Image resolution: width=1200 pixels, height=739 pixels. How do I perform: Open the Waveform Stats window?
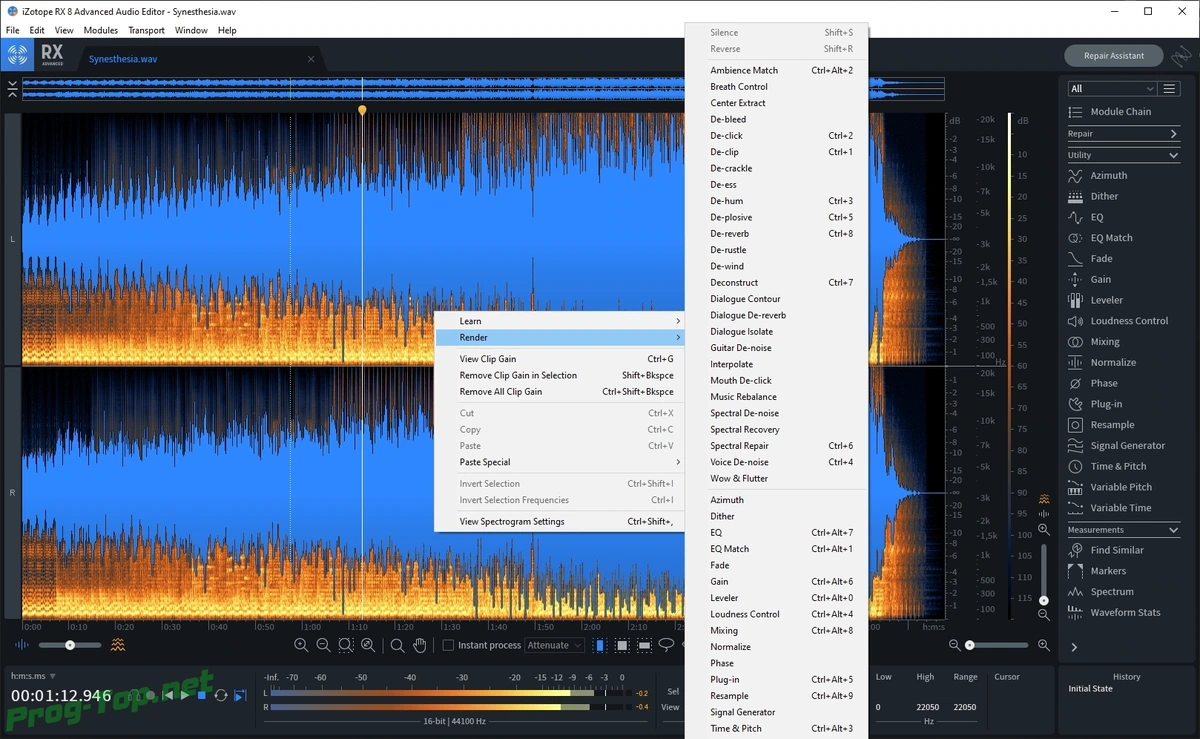click(1125, 612)
